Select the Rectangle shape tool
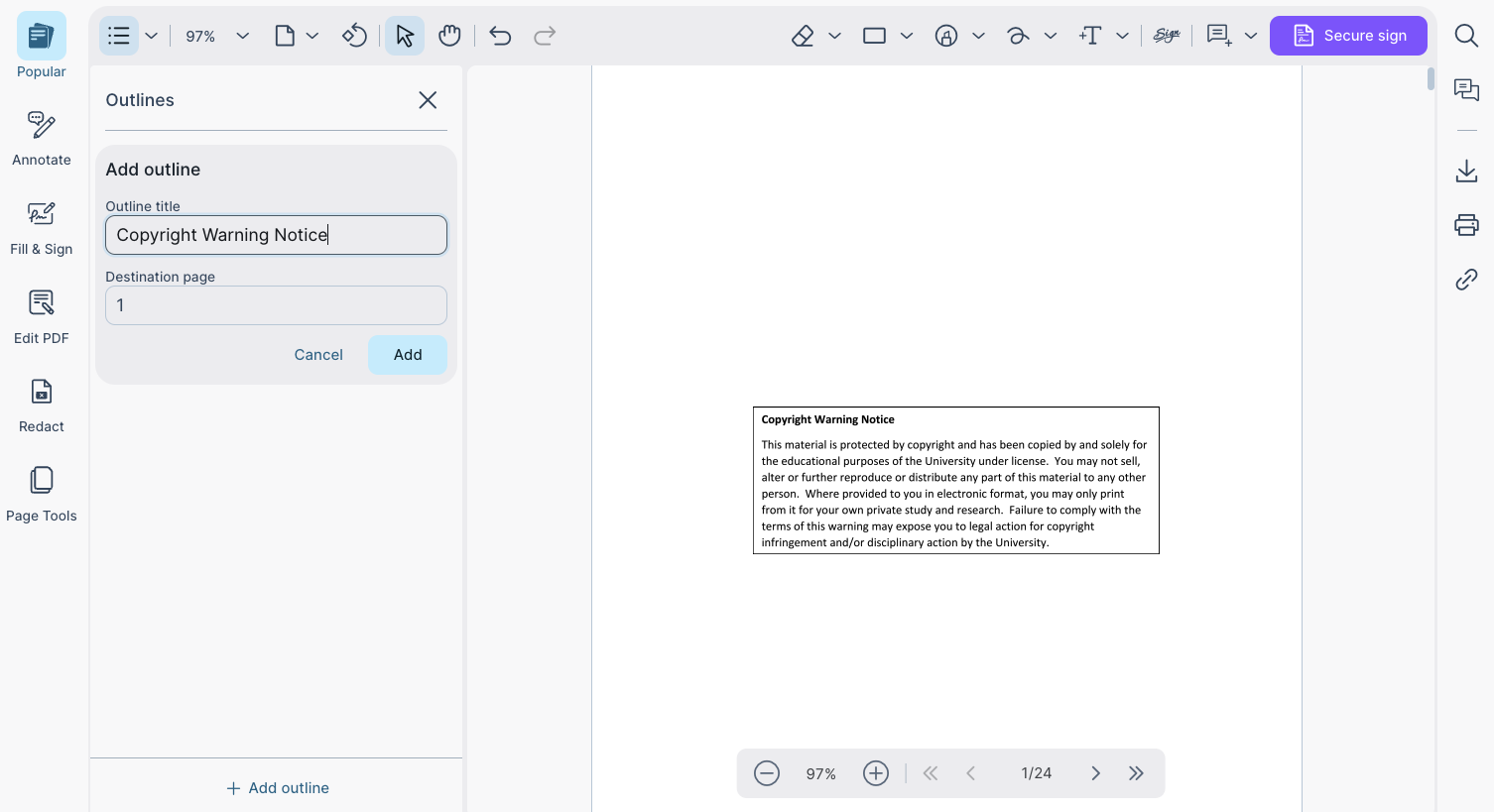Image resolution: width=1494 pixels, height=812 pixels. pos(874,35)
